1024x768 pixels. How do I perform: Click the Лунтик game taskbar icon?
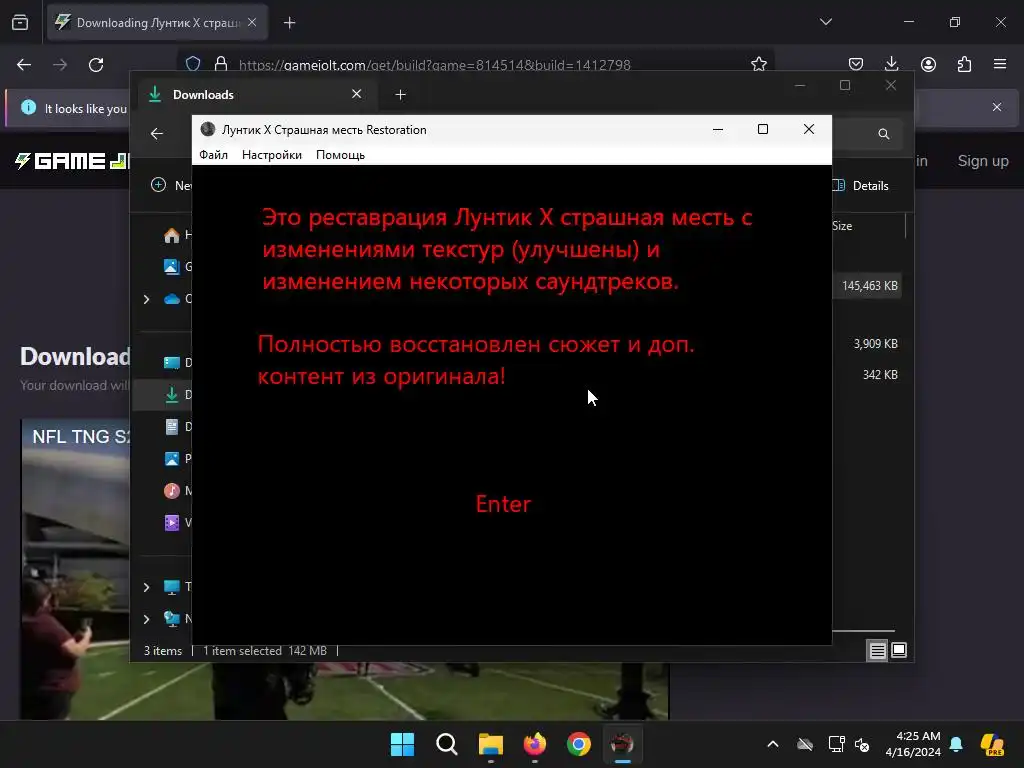tap(622, 744)
